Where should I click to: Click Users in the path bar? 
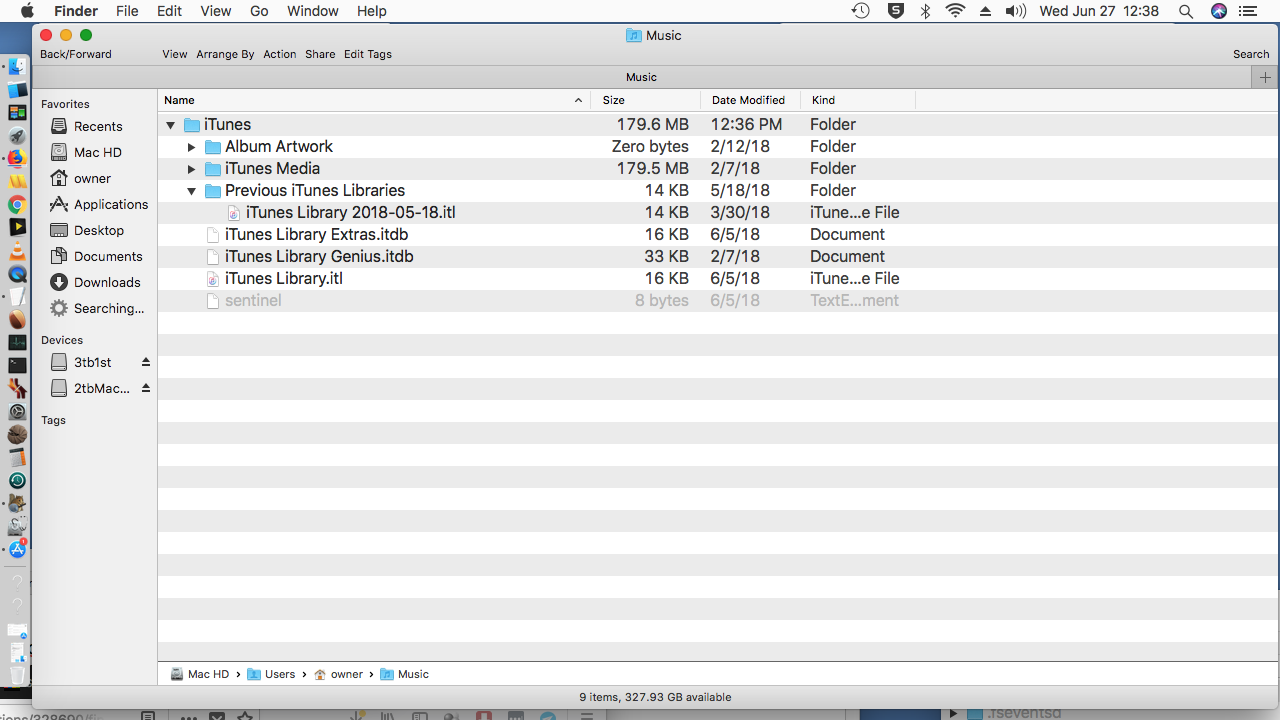pos(279,674)
